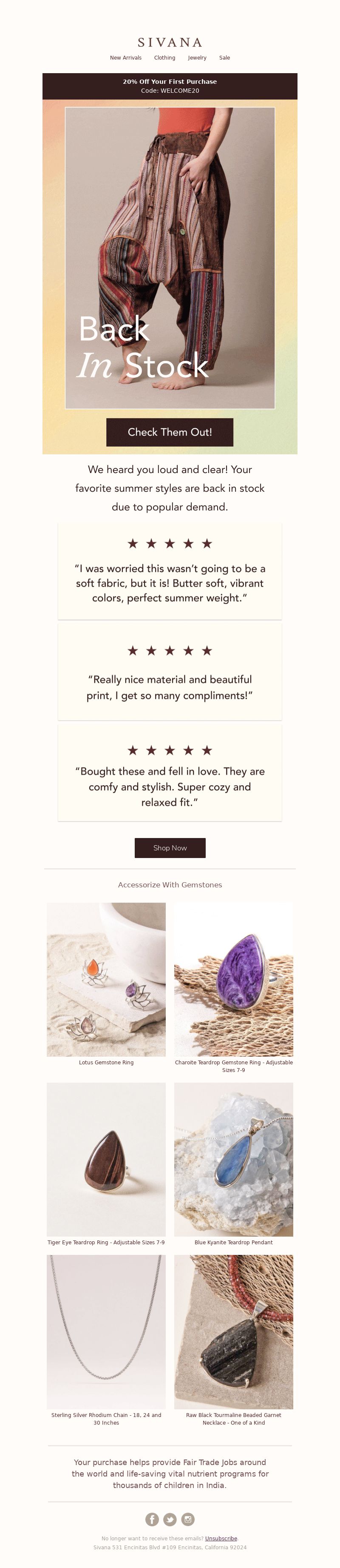The image size is (340, 1568).
Task: Click the 20% Off First Purchase banner
Action: pos(170,86)
